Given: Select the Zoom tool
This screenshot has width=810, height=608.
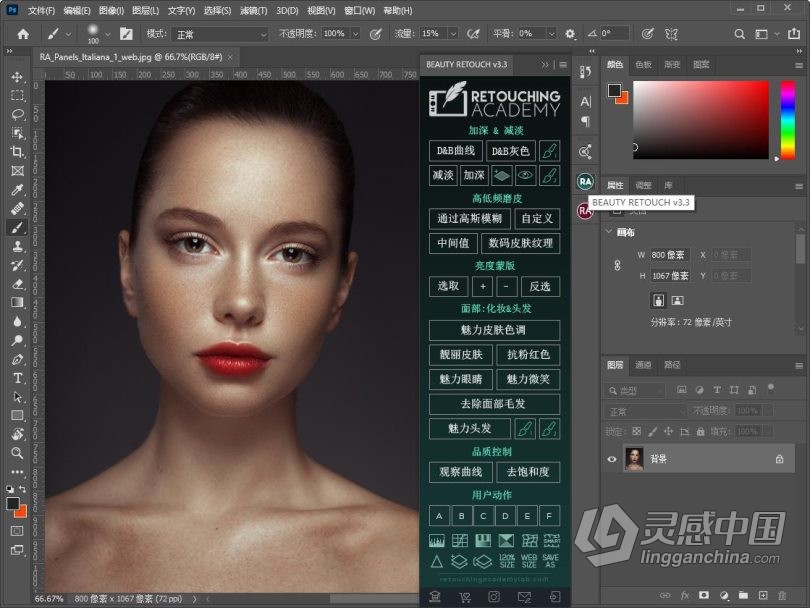Looking at the screenshot, I should (17, 453).
